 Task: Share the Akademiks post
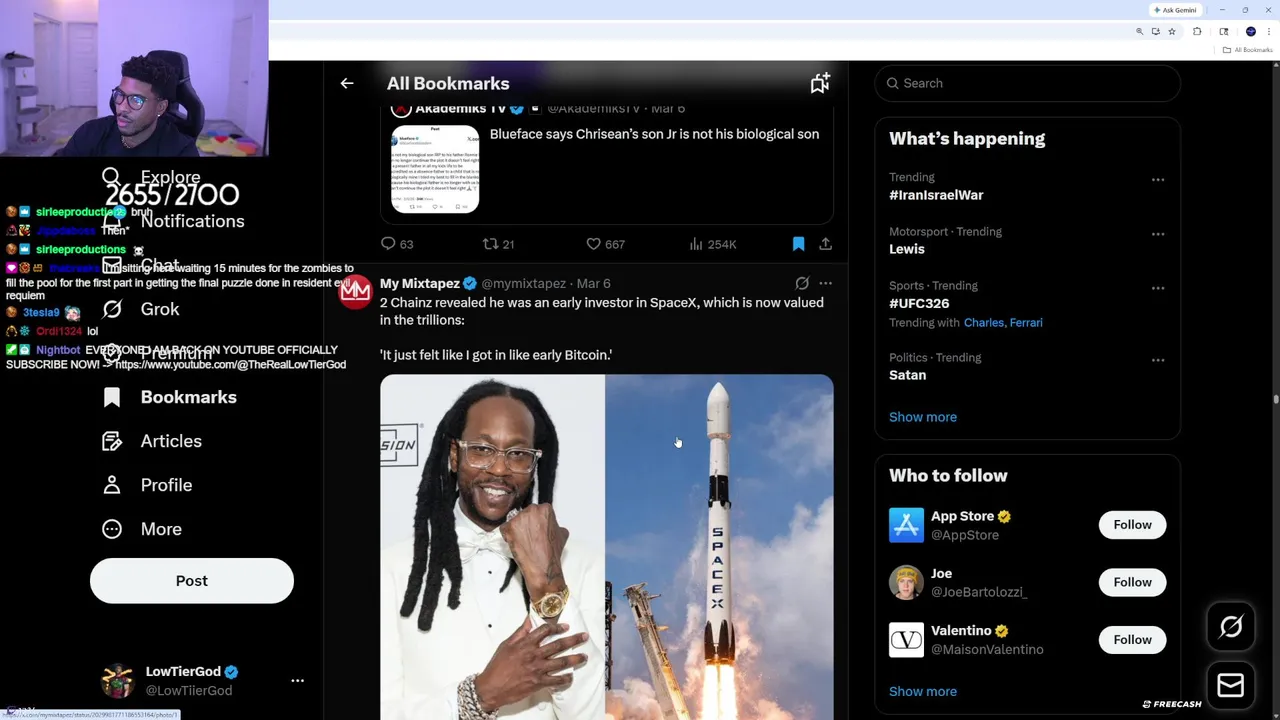click(825, 244)
